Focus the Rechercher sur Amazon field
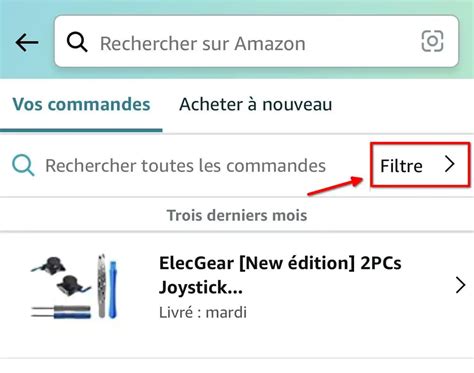This screenshot has height=373, width=474. [x=257, y=42]
